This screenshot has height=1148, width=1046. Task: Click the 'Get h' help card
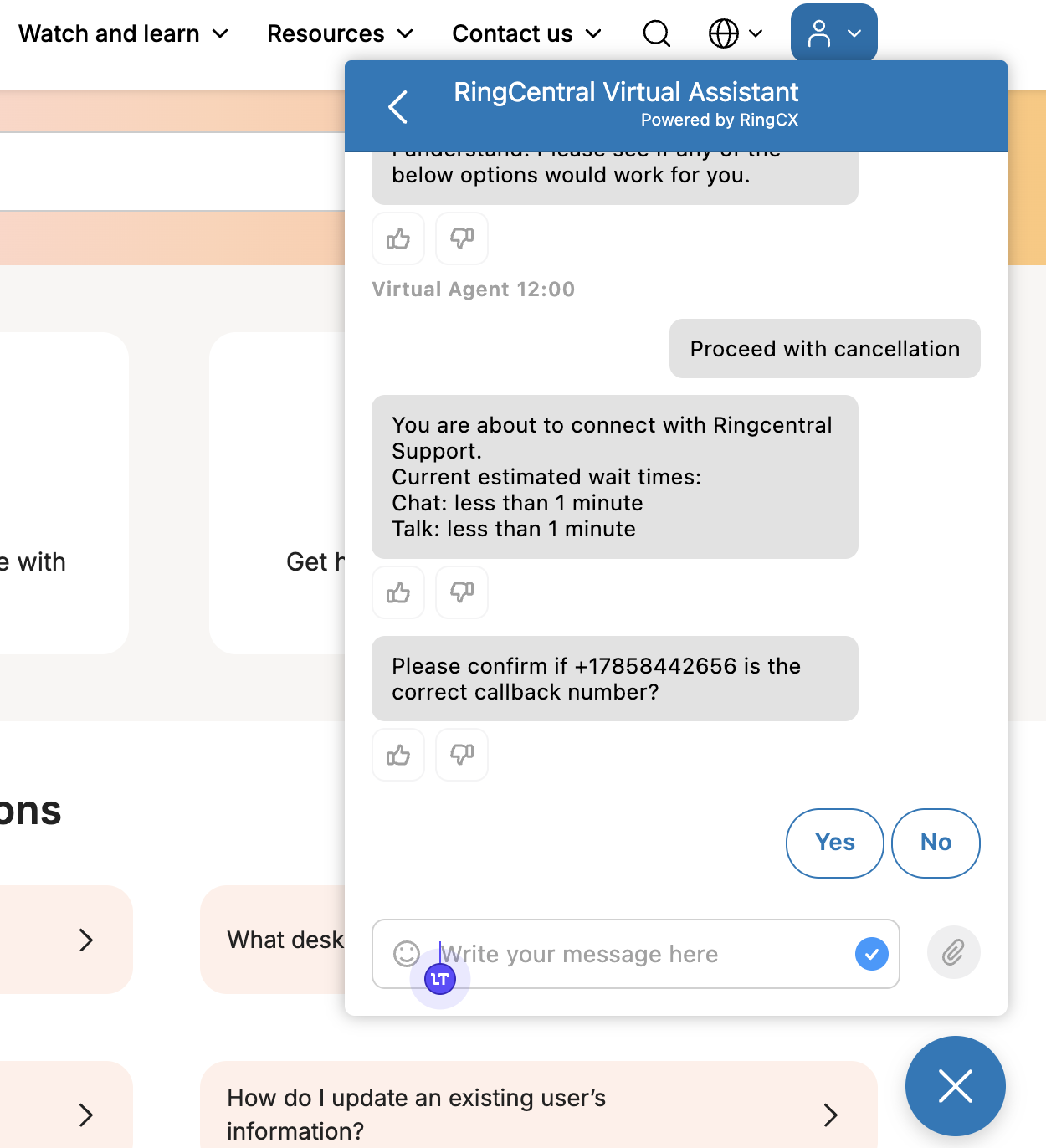click(277, 494)
